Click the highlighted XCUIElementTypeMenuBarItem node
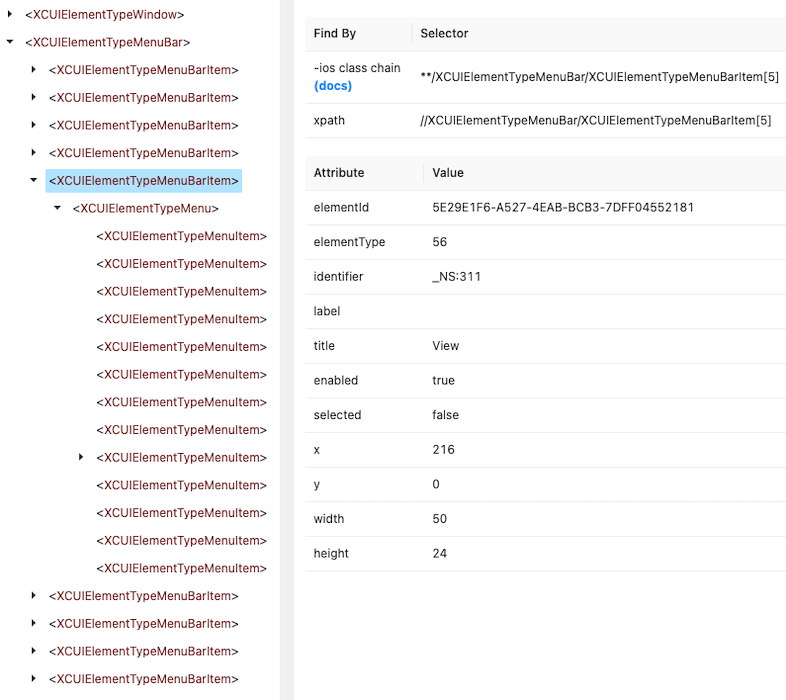The width and height of the screenshot is (786, 700). 144,181
